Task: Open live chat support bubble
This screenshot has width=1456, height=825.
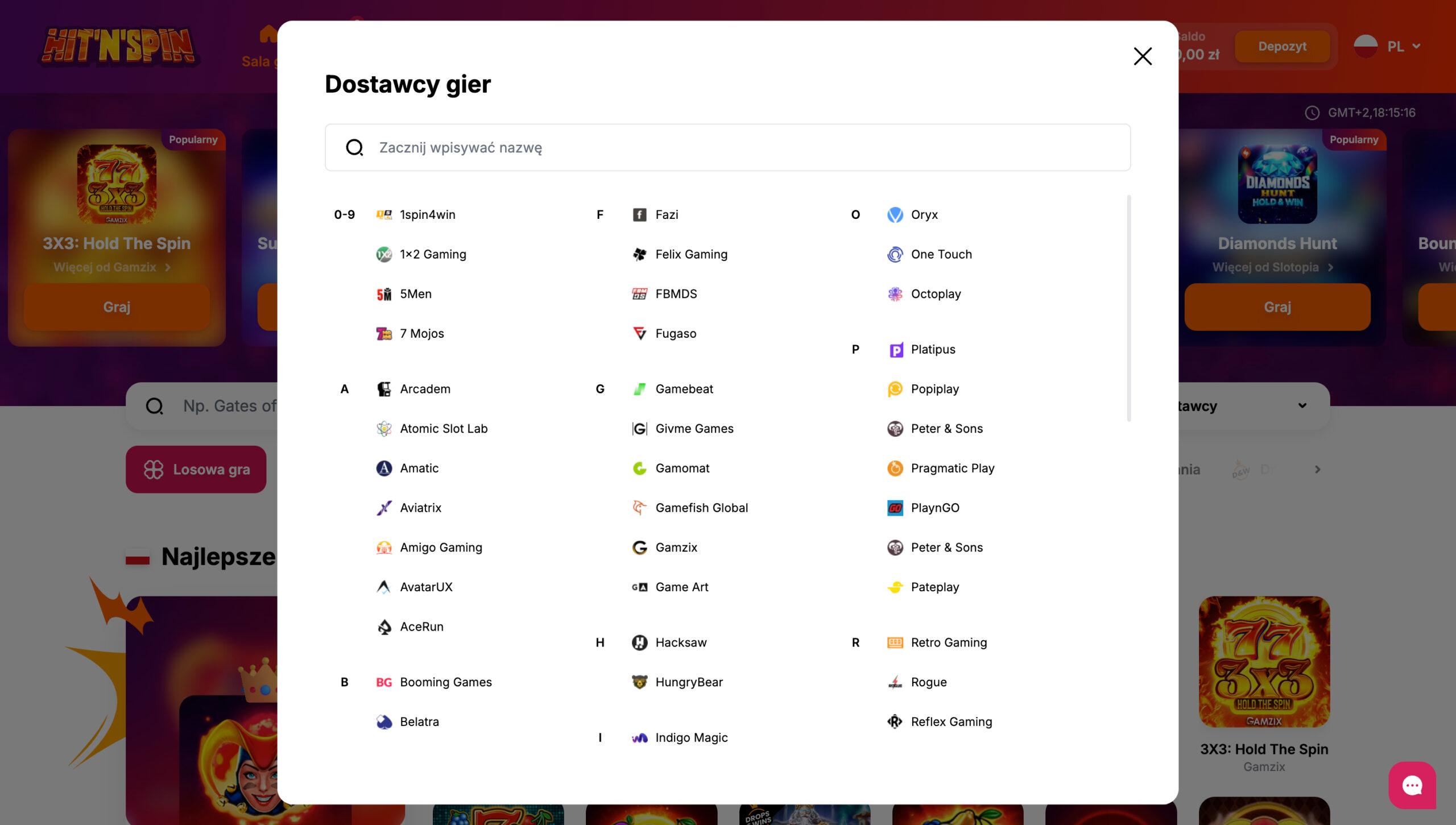Action: (x=1412, y=786)
